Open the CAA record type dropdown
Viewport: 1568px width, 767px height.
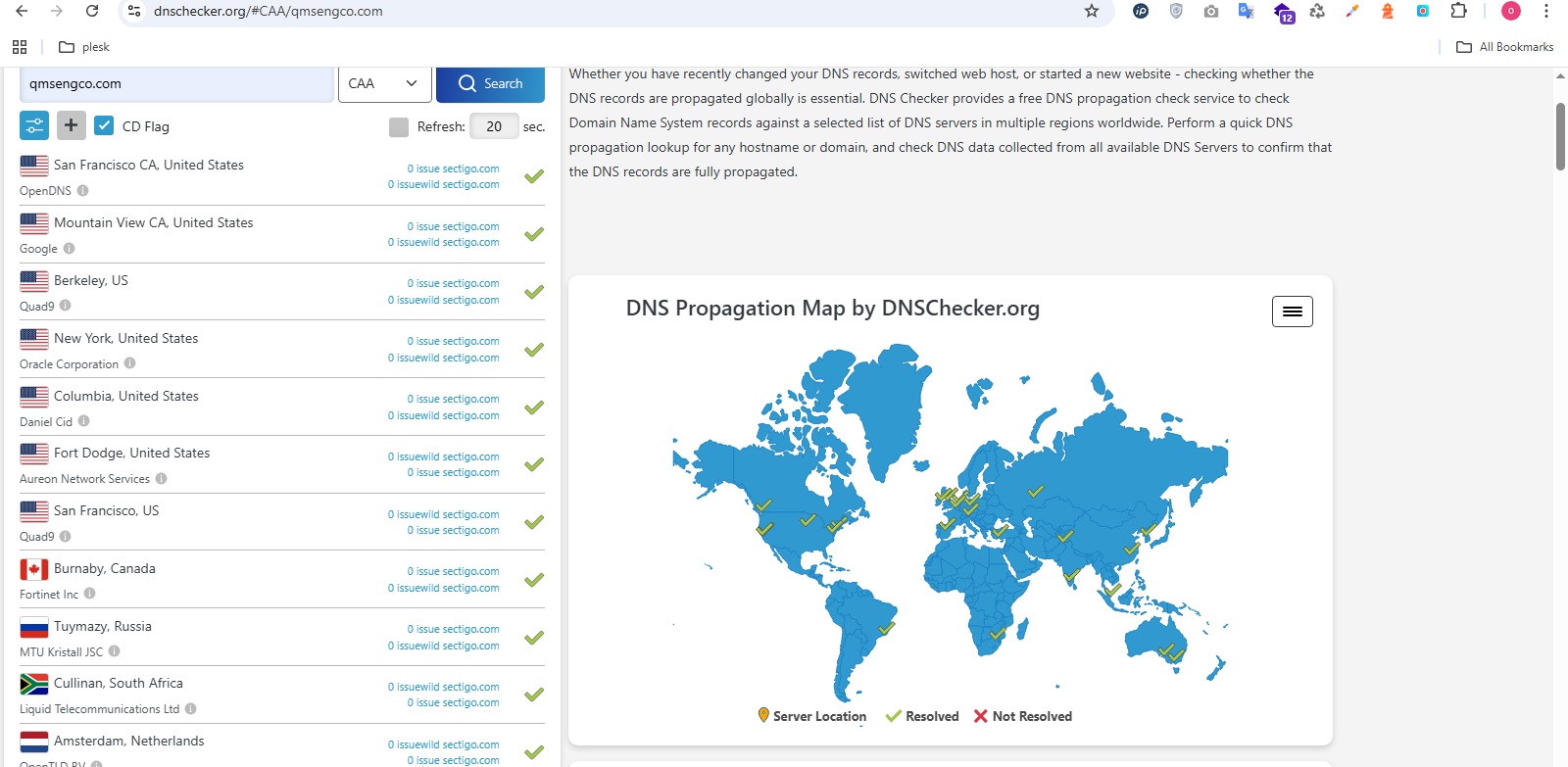click(383, 83)
